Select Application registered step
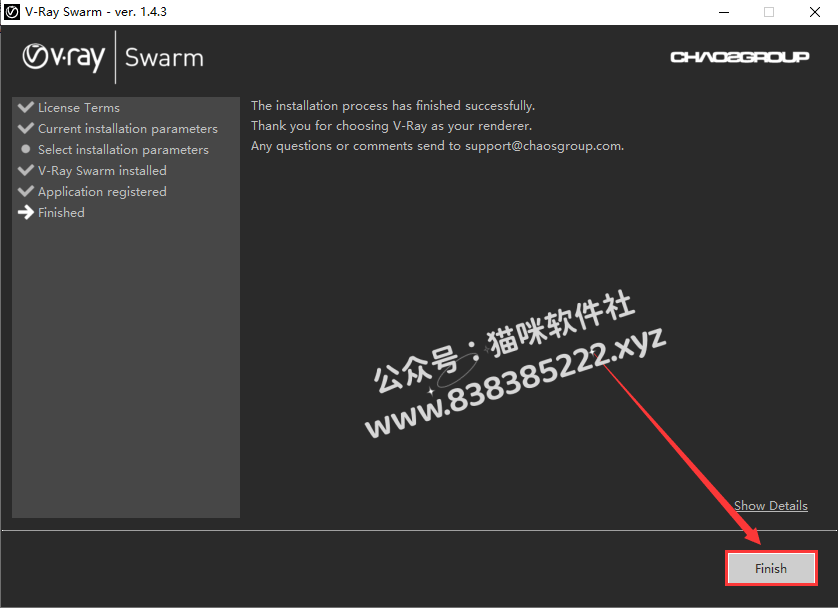This screenshot has width=838, height=608. point(102,192)
